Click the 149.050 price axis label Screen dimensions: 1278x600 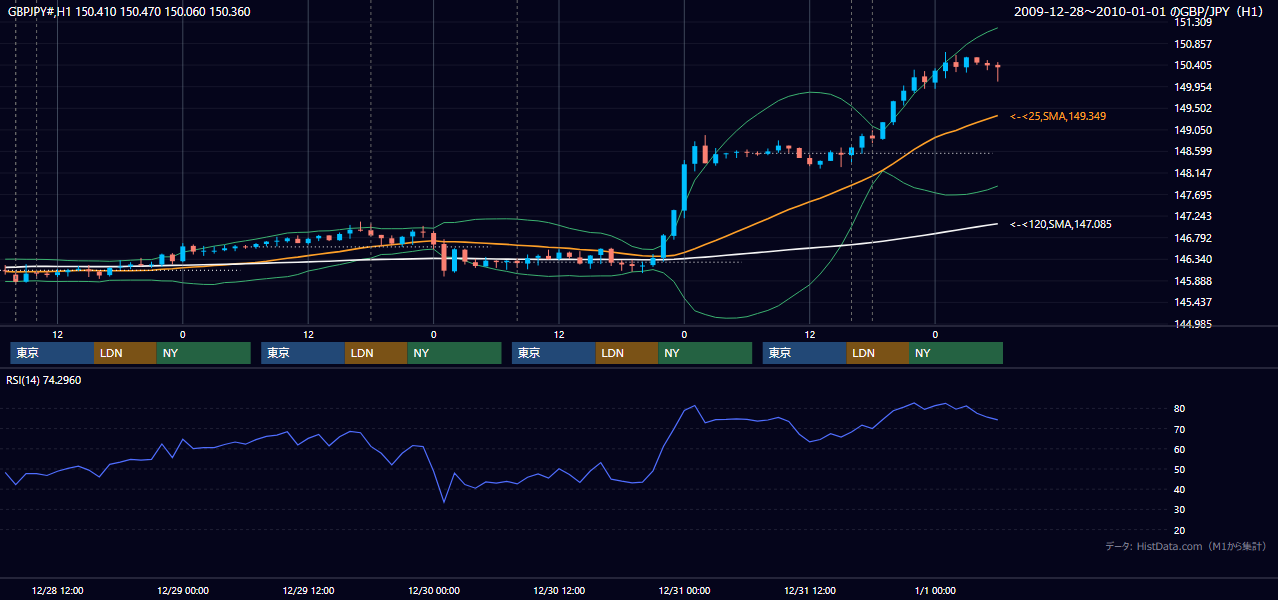(x=1193, y=130)
